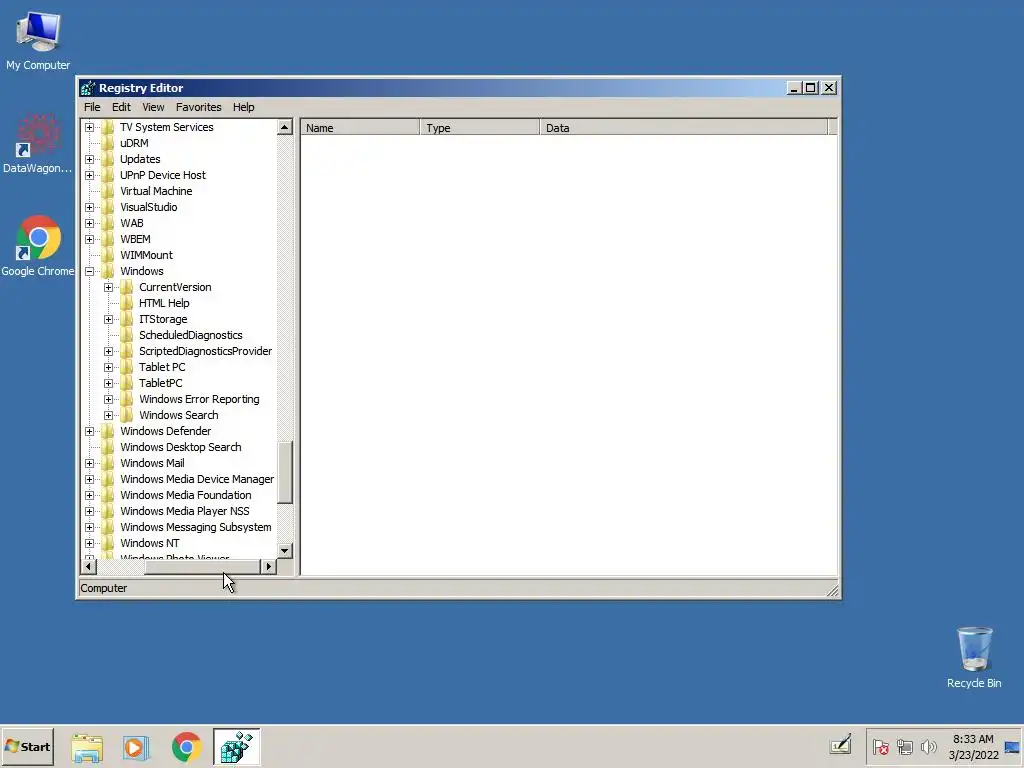1024x768 pixels.
Task: Click the WAB folder icon
Action: [x=108, y=223]
